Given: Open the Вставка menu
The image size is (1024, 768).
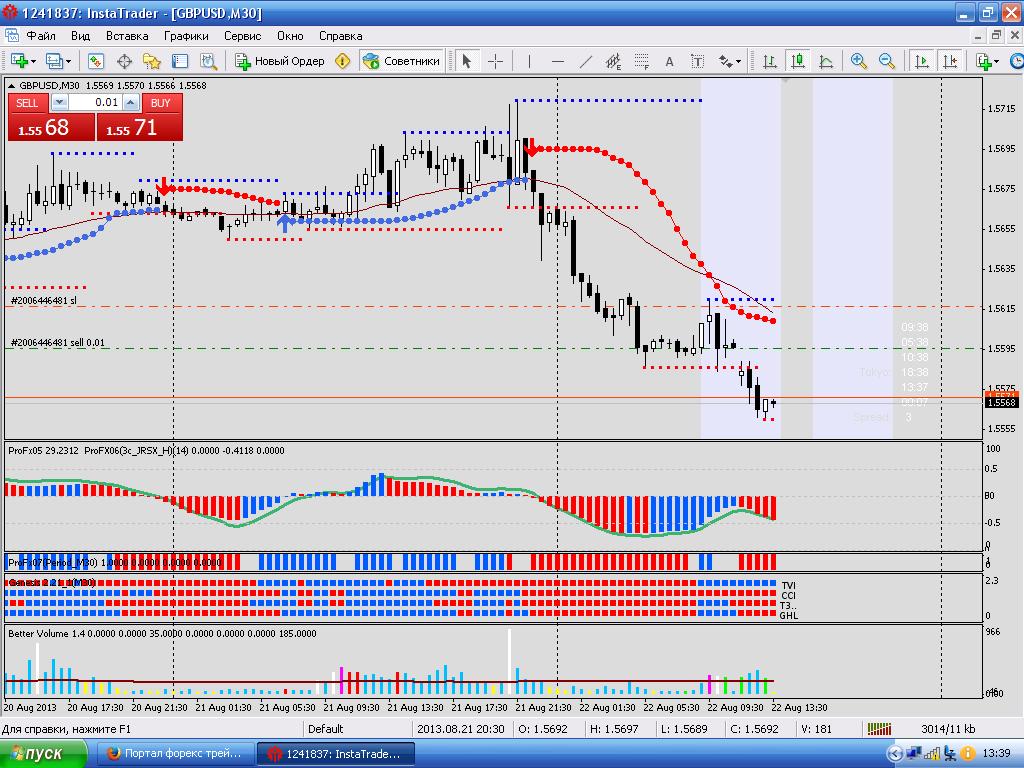Looking at the screenshot, I should point(127,36).
